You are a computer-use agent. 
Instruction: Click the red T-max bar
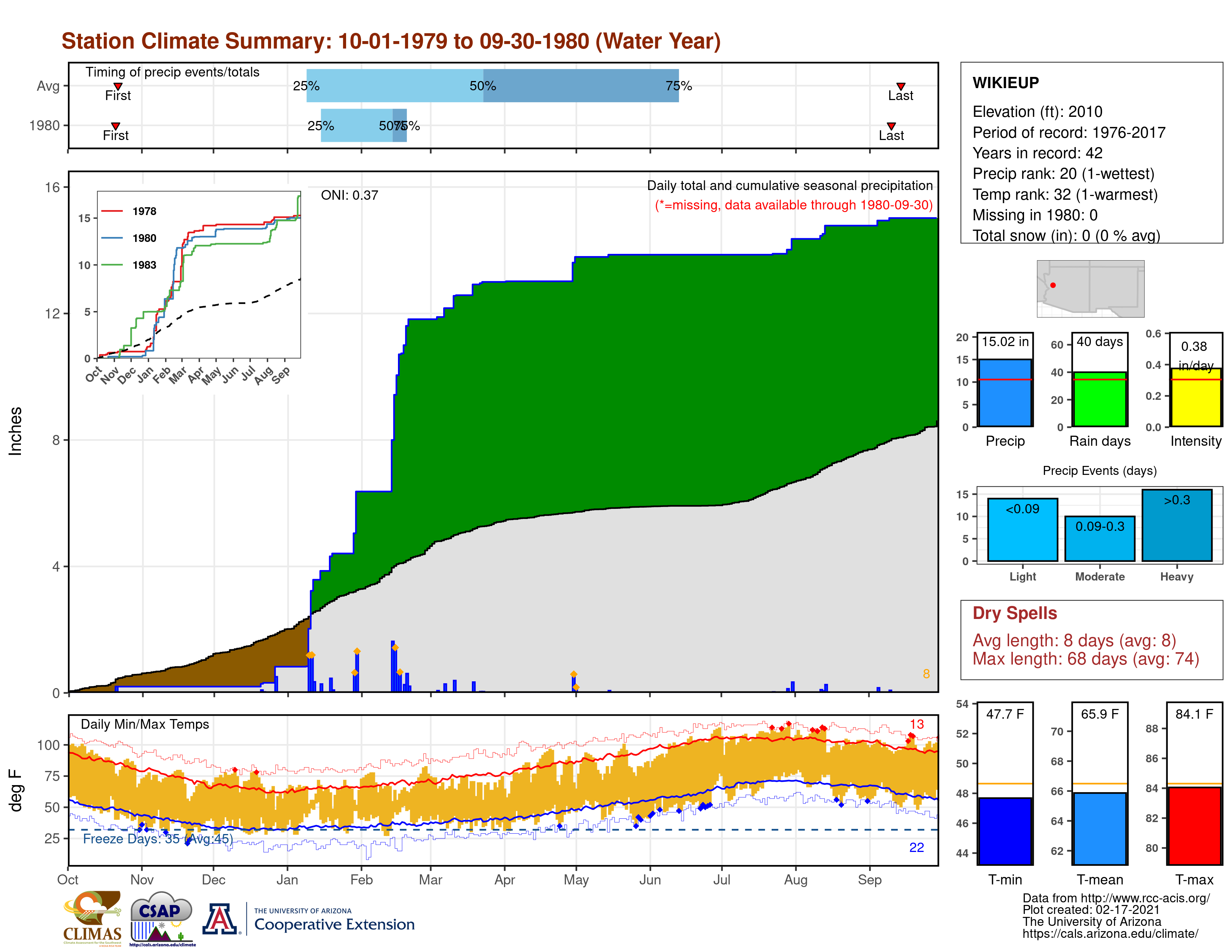coord(1194,826)
